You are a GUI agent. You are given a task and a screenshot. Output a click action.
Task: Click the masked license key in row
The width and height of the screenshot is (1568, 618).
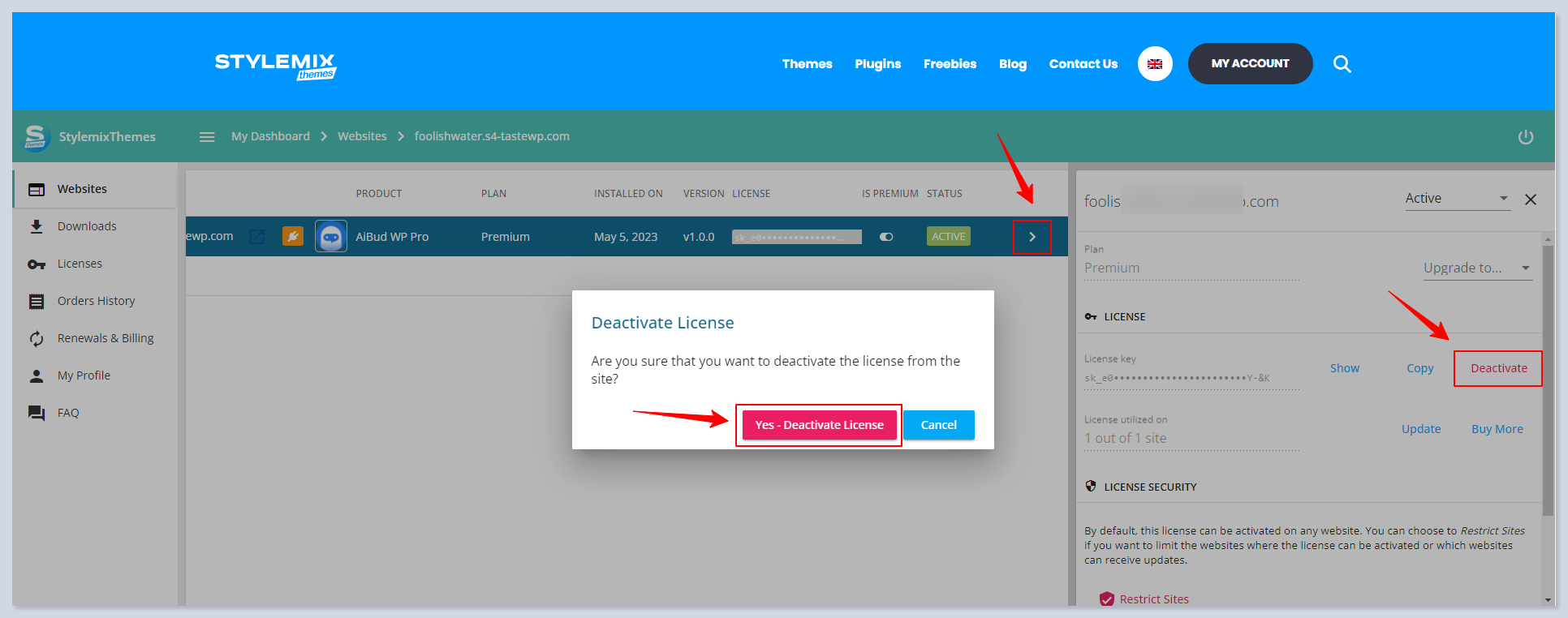point(796,237)
